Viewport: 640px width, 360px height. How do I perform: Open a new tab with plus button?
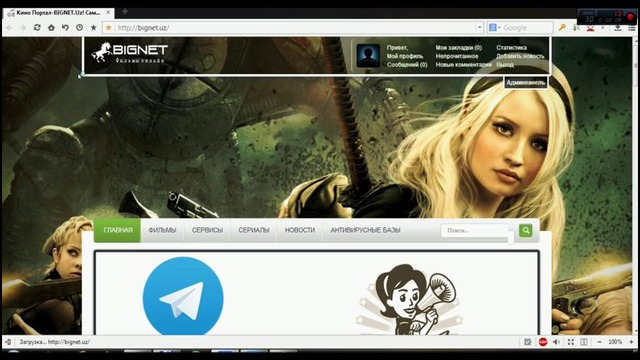pyautogui.click(x=125, y=11)
